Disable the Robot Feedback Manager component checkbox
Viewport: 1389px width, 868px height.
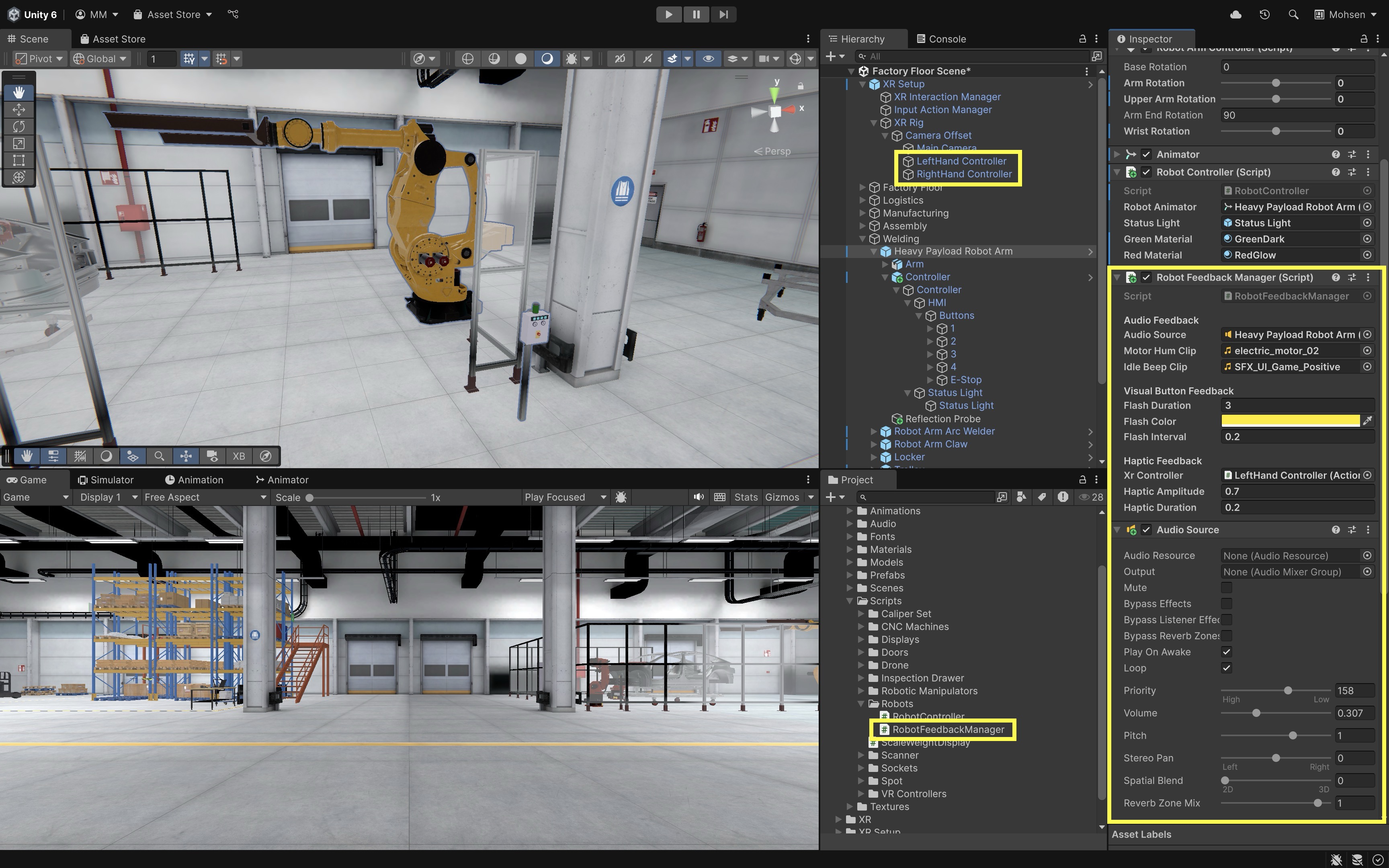[1146, 277]
